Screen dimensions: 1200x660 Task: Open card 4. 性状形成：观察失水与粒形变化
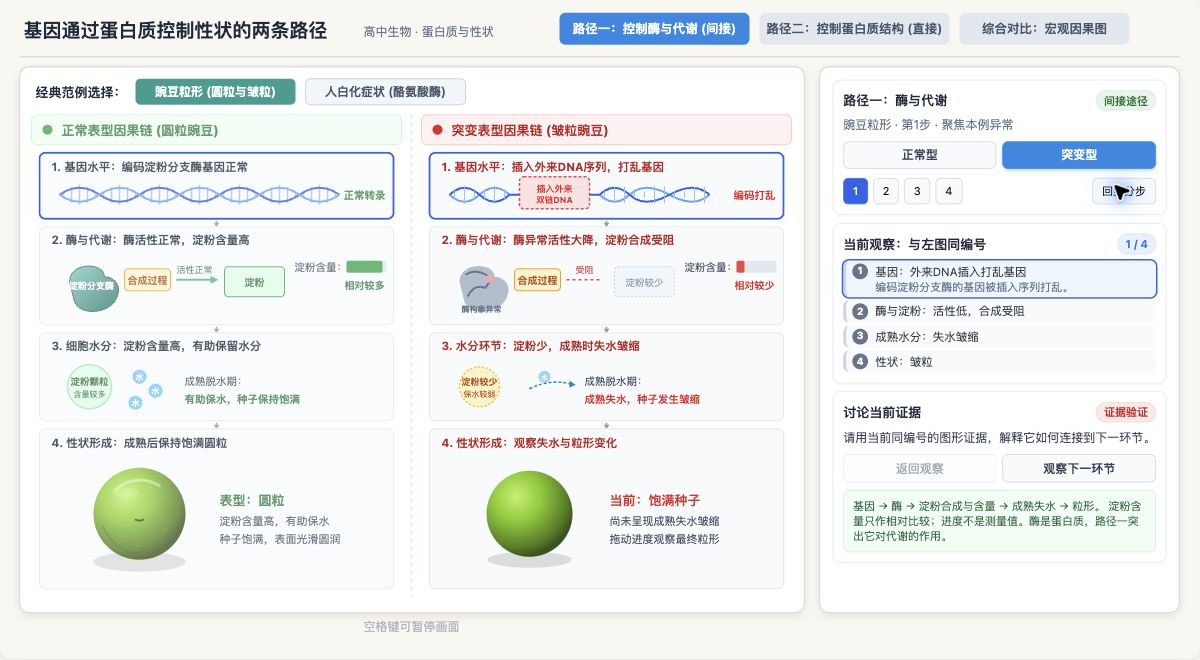606,509
